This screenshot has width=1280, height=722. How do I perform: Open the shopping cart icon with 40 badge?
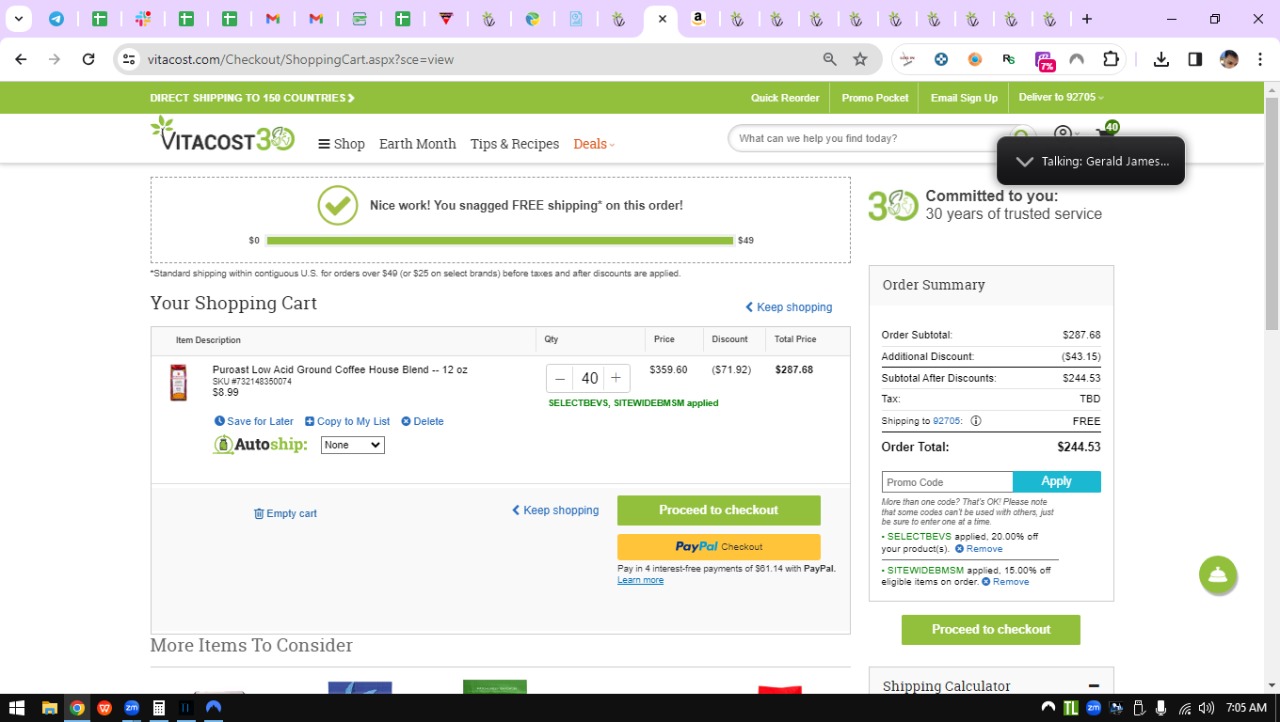click(1107, 133)
